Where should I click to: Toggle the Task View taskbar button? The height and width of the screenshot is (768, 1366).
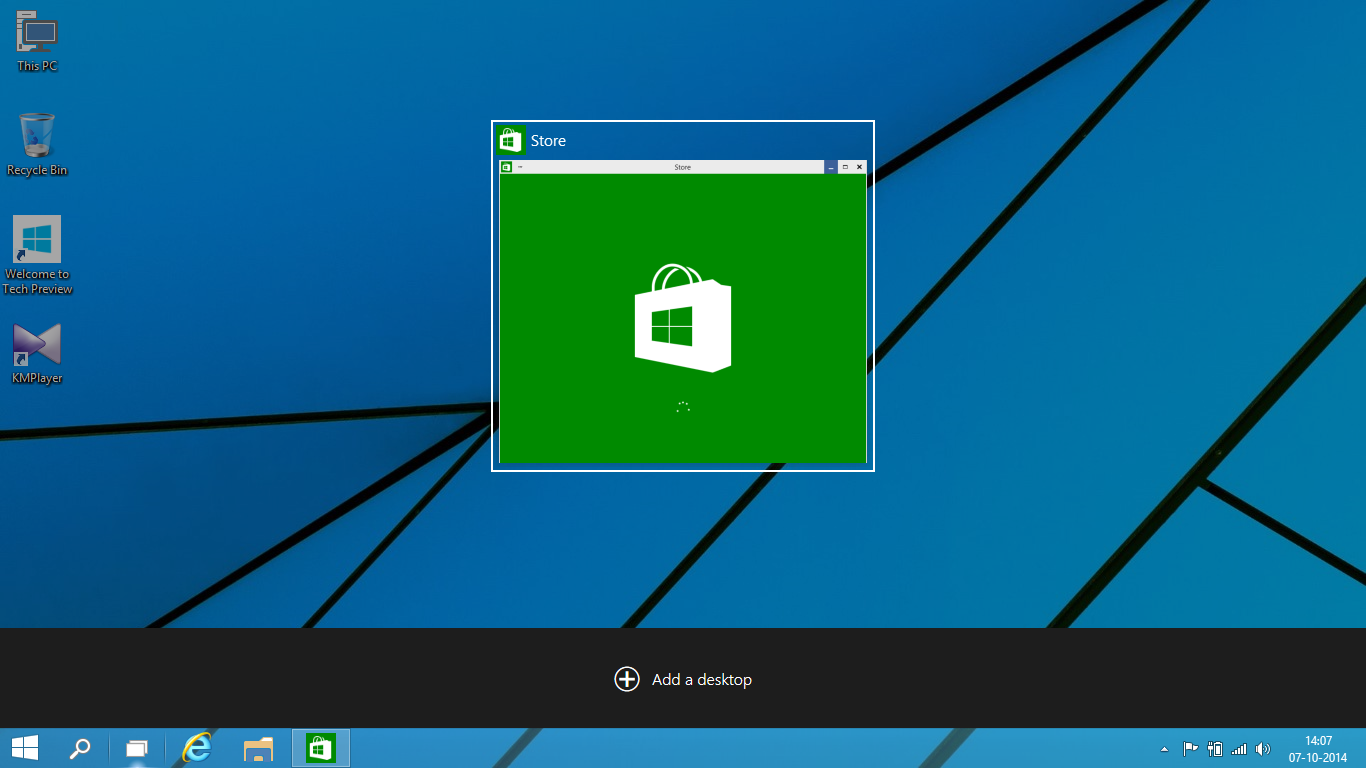point(136,748)
